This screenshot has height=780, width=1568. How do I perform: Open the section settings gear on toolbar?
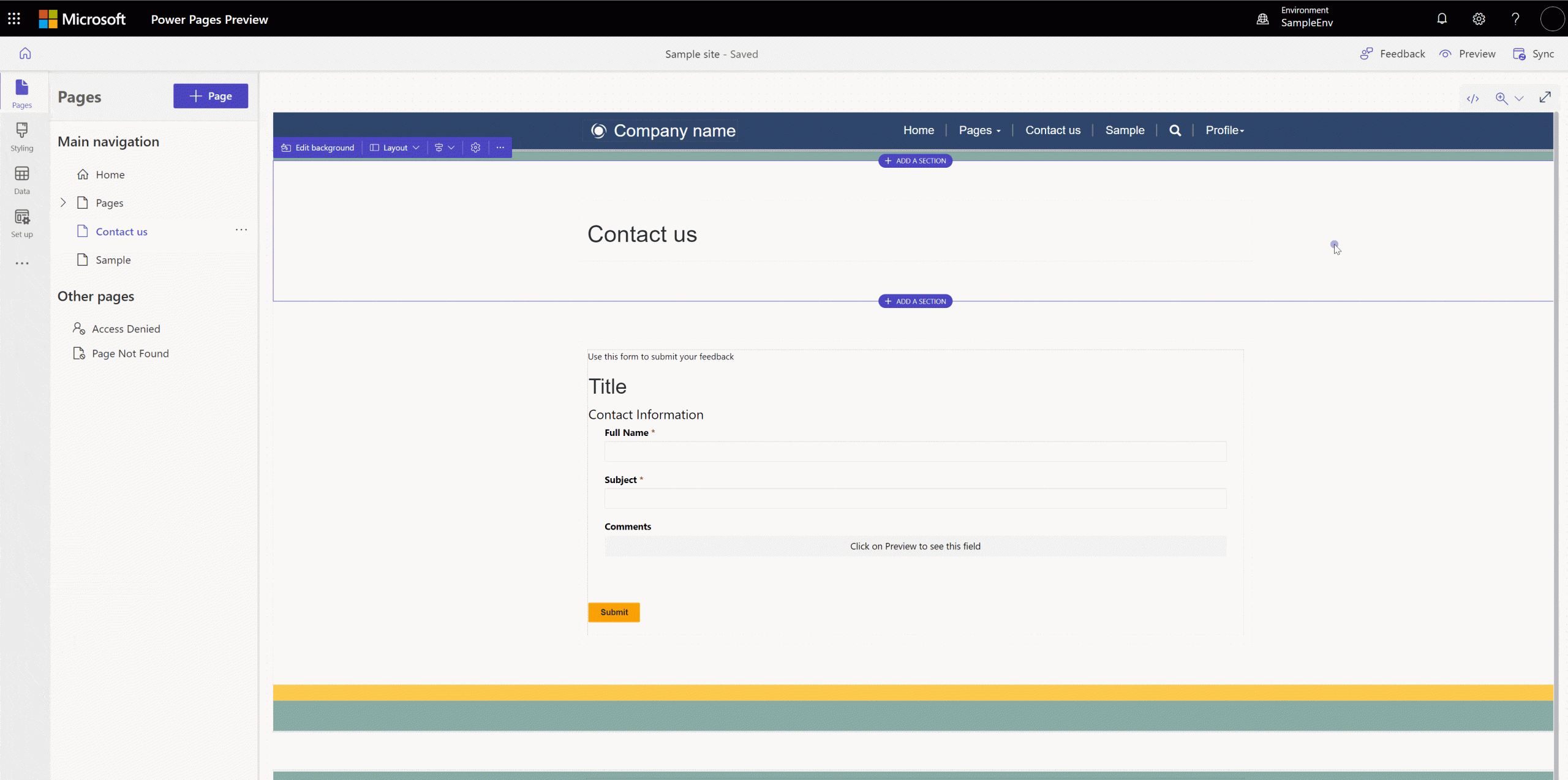(x=475, y=147)
